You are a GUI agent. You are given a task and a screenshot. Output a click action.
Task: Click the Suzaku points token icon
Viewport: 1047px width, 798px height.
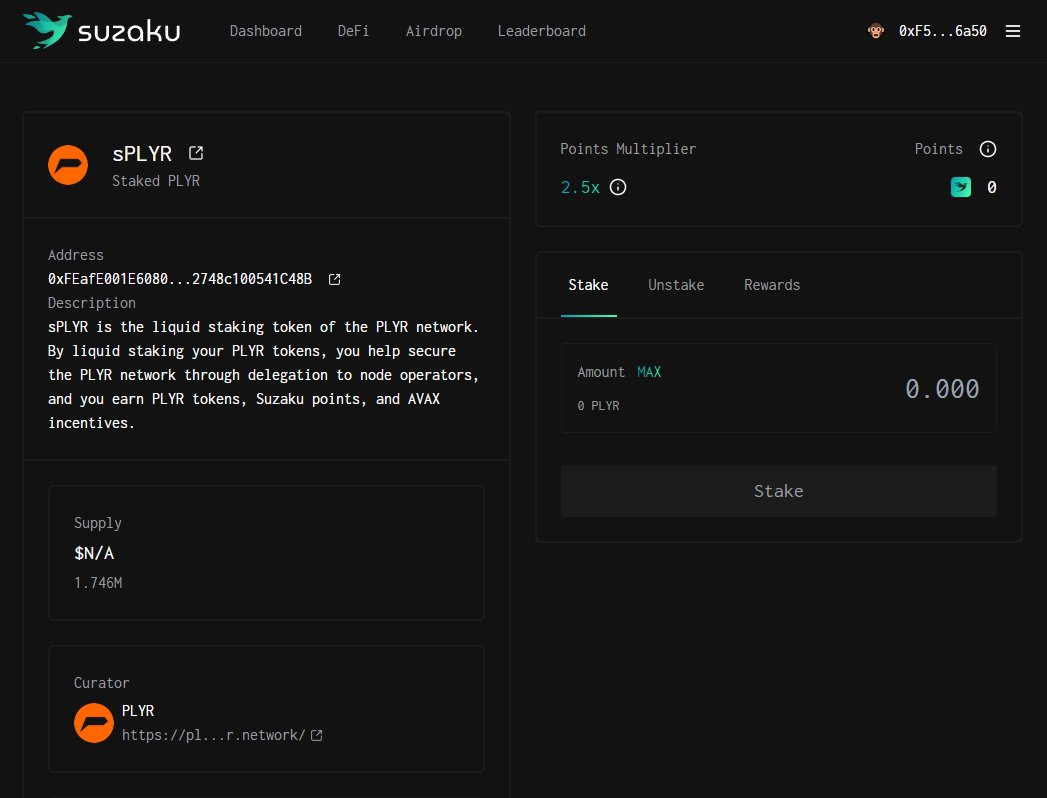click(960, 187)
